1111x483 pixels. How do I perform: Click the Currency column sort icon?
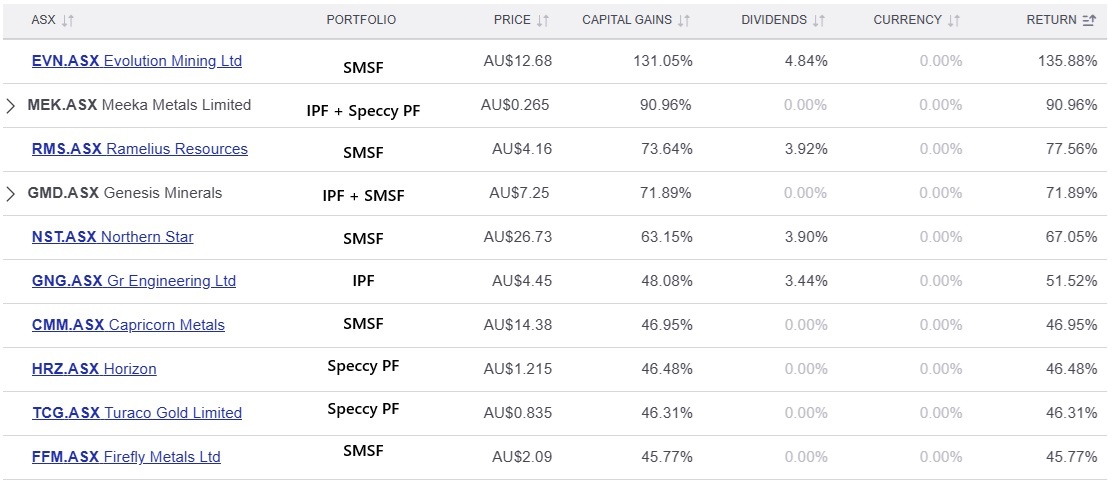click(x=954, y=20)
